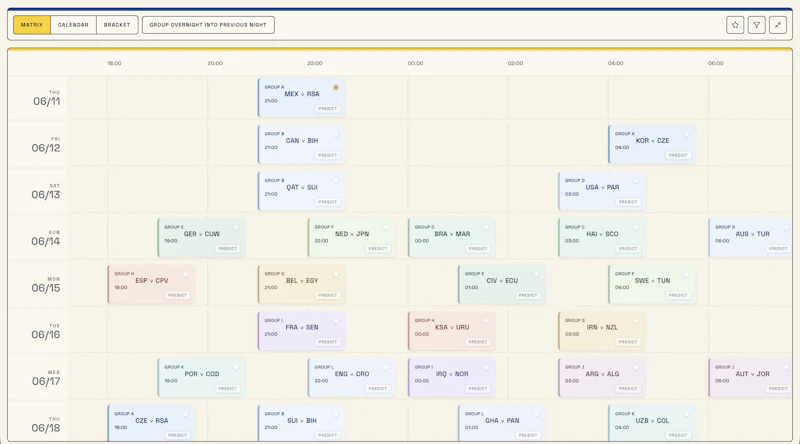Click the IRN v NZL match title

[602, 328]
